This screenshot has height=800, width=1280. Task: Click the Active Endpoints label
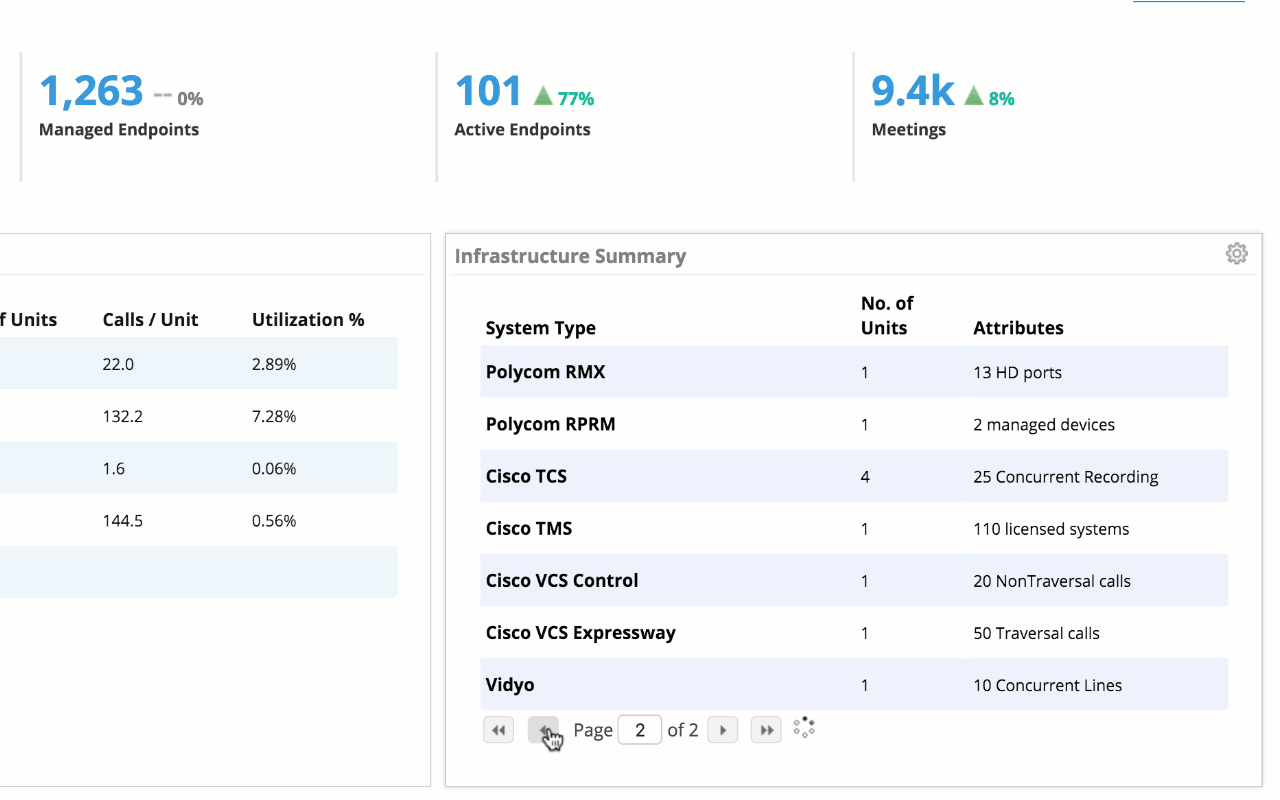pyautogui.click(x=522, y=129)
